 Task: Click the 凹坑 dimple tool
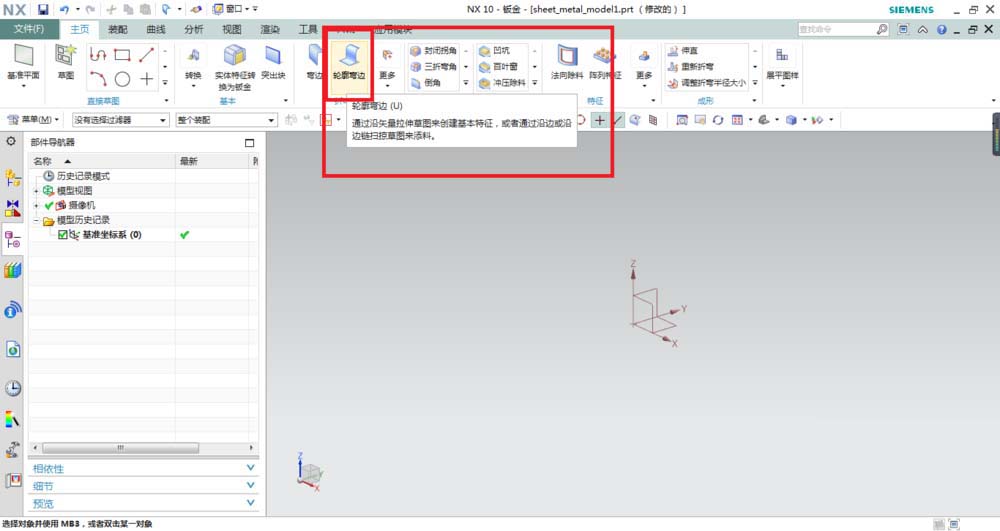click(495, 50)
